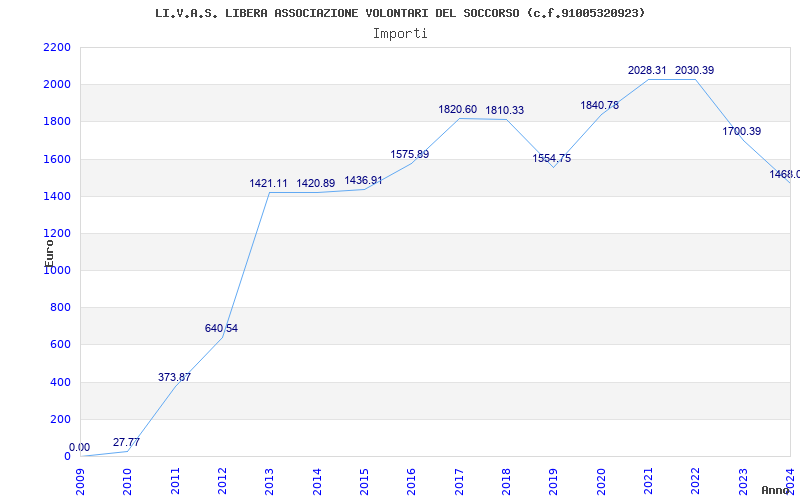Click the 1200 y-axis tick label
Viewport: 800px width, 500px height.
(57, 234)
